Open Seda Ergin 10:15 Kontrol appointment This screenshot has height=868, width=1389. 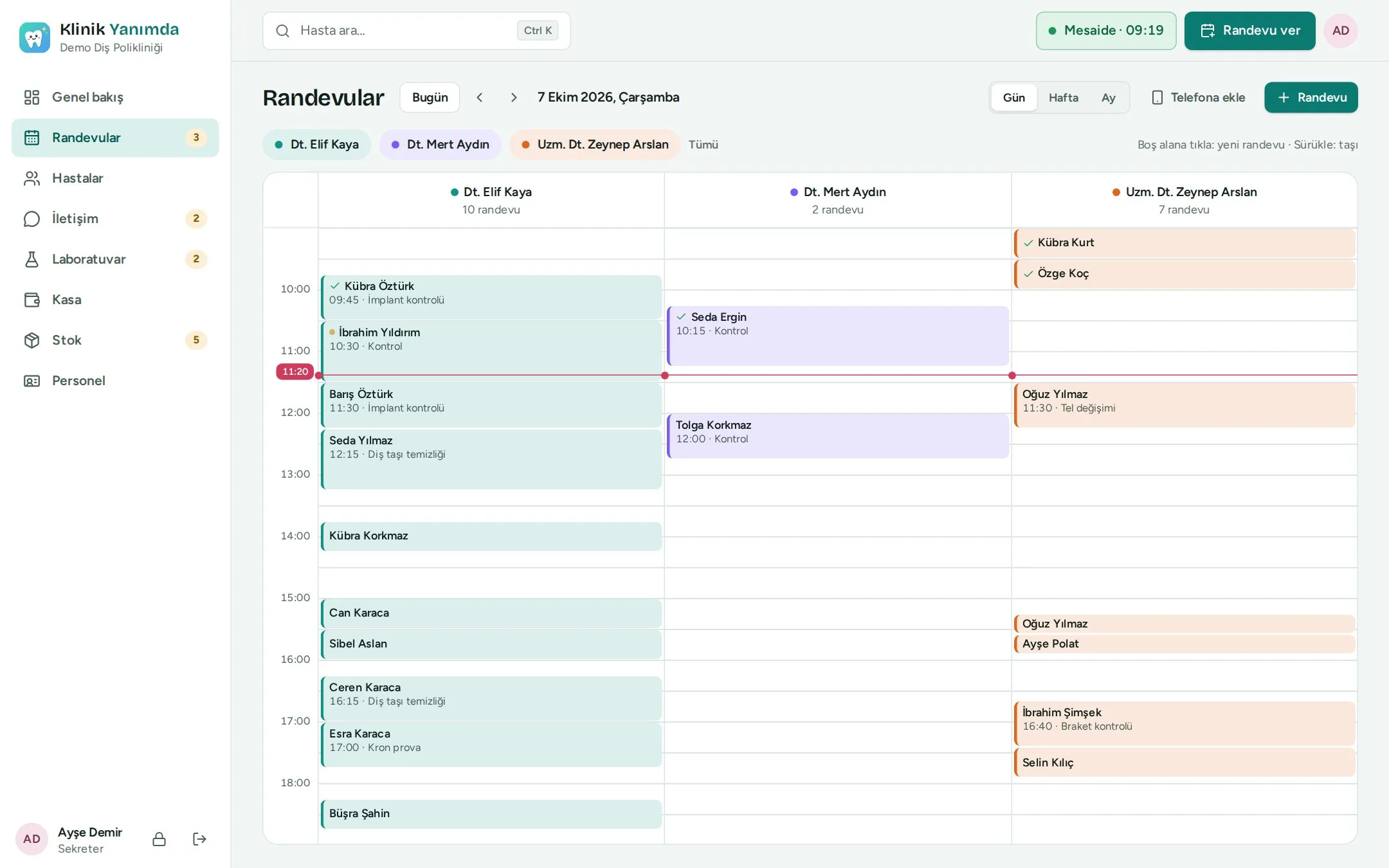click(838, 336)
